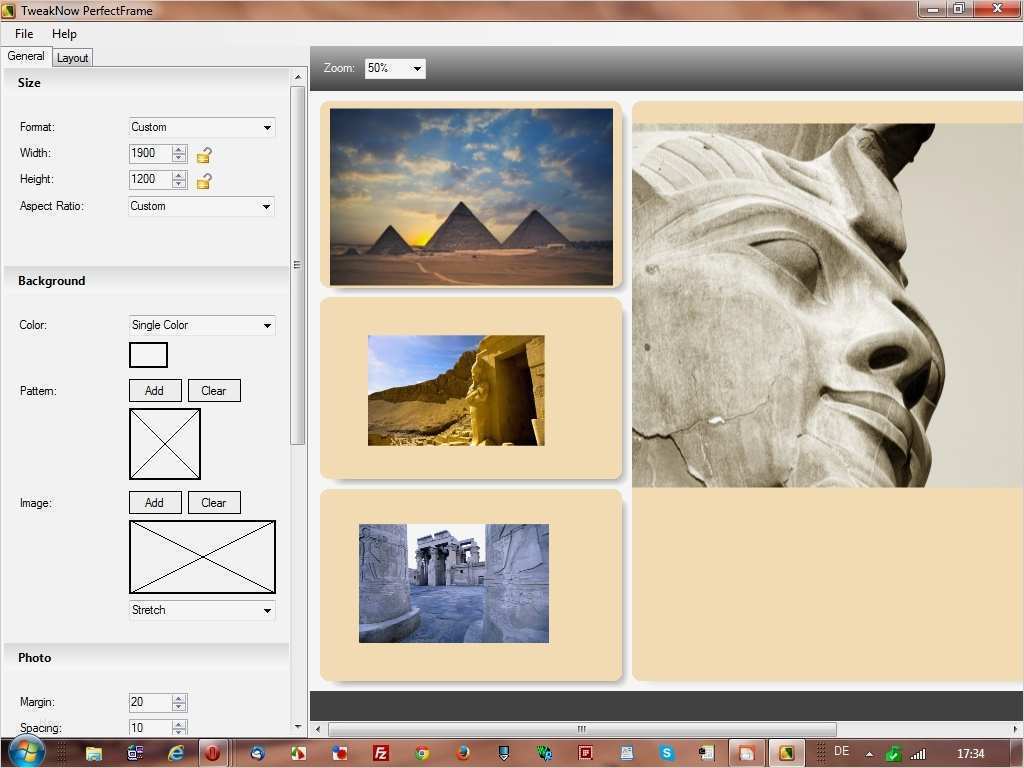Open Firefox from the taskbar
This screenshot has width=1024, height=768.
pyautogui.click(x=463, y=754)
